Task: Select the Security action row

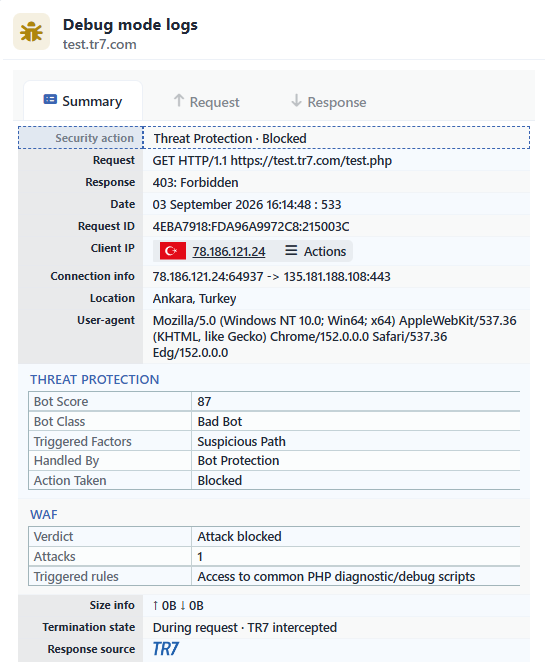Action: [x=274, y=138]
